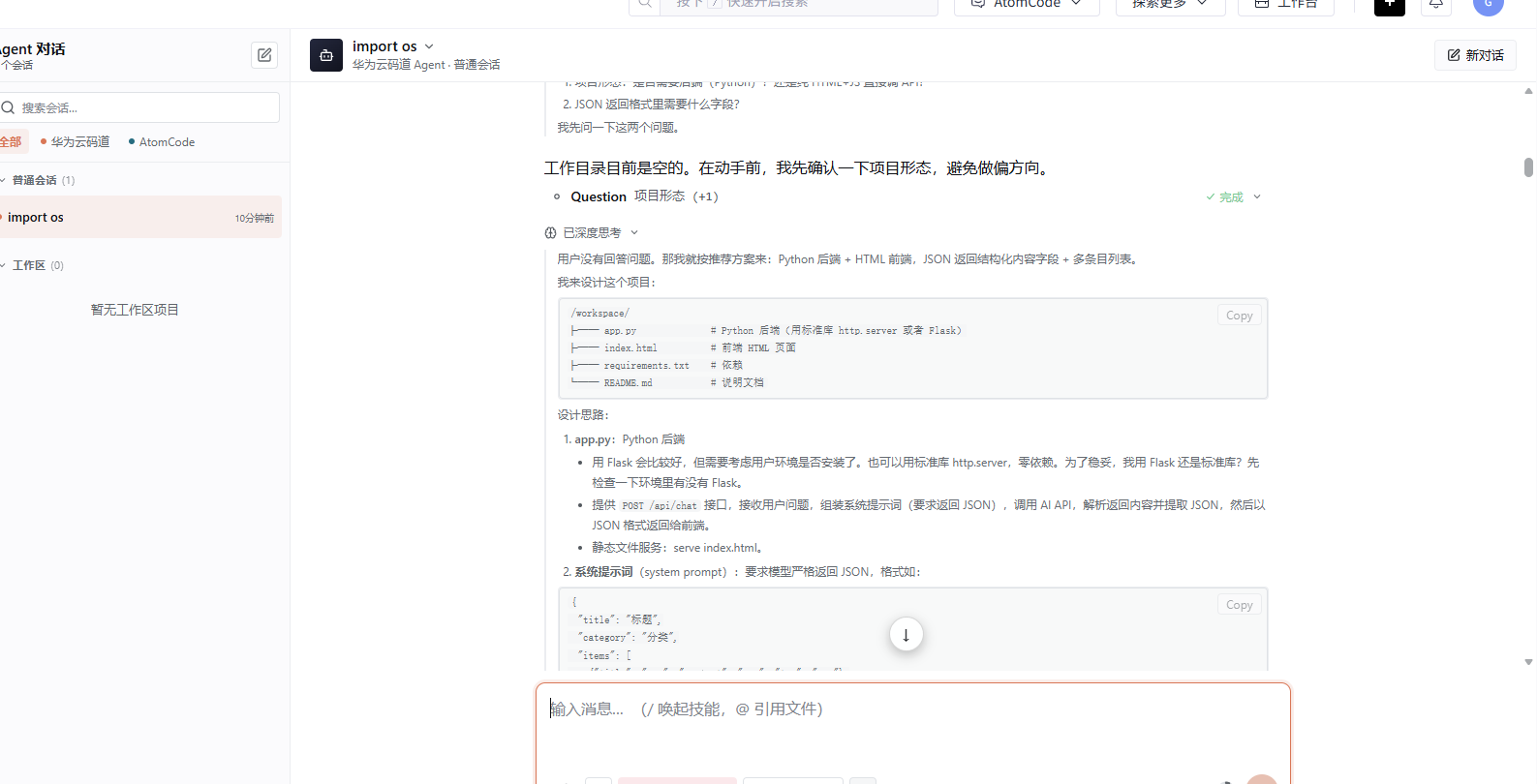Screen dimensions: 1537x784
Task: Click the 静态文件服务 bullet text
Action: pos(678,548)
